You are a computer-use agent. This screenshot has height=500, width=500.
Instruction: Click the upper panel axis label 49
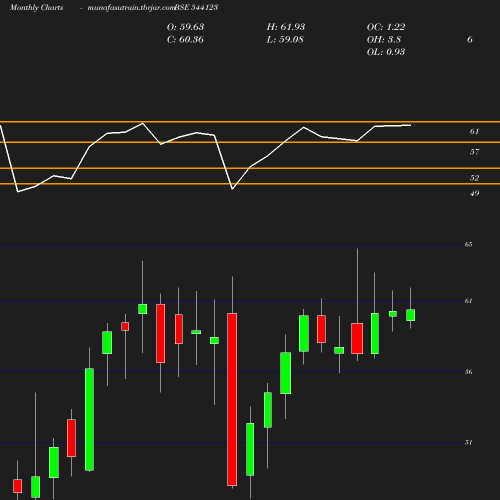tap(474, 193)
